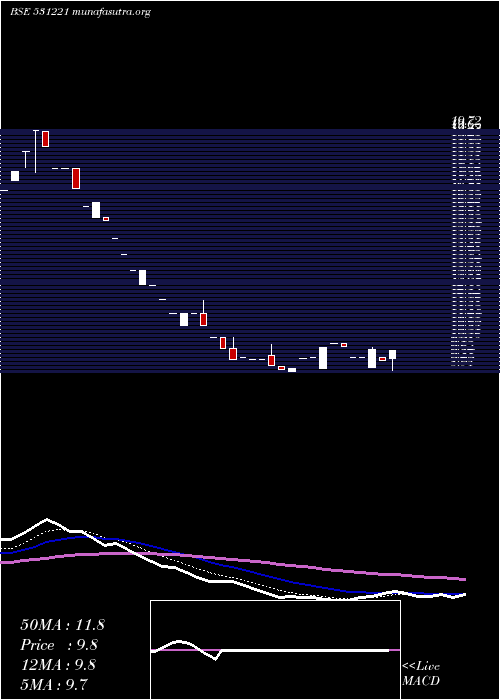The height and width of the screenshot is (700, 500).
Task: Click the '<<Live MACD' label
Action: (421, 673)
